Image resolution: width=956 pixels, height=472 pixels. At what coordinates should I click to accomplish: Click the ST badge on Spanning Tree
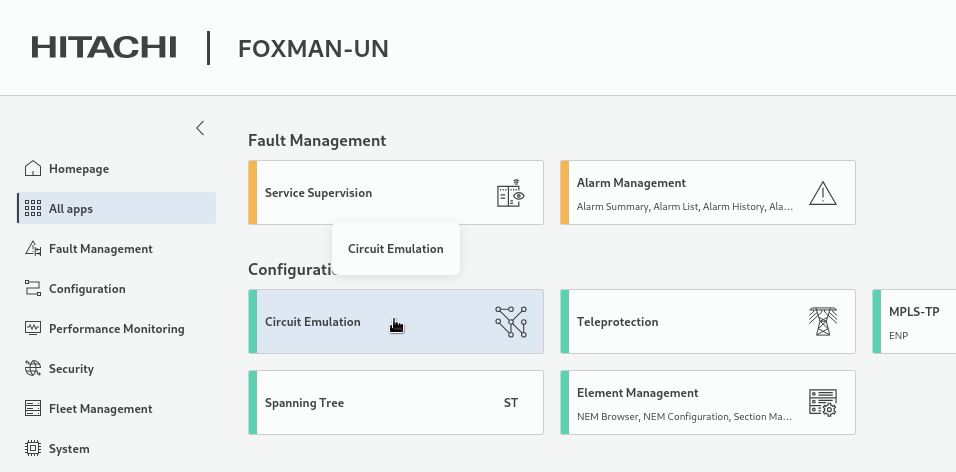coord(510,403)
